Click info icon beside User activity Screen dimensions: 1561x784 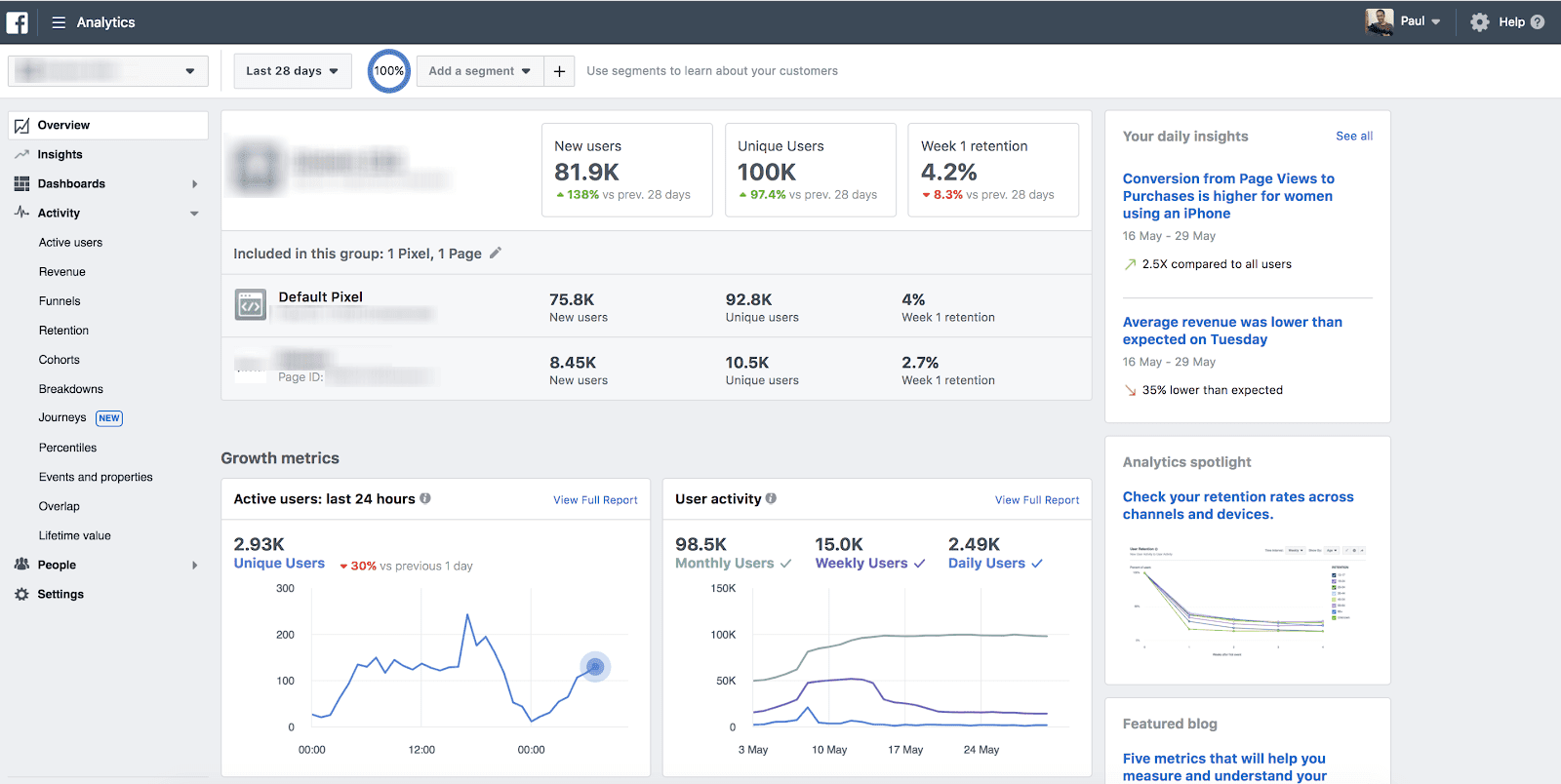pyautogui.click(x=771, y=498)
